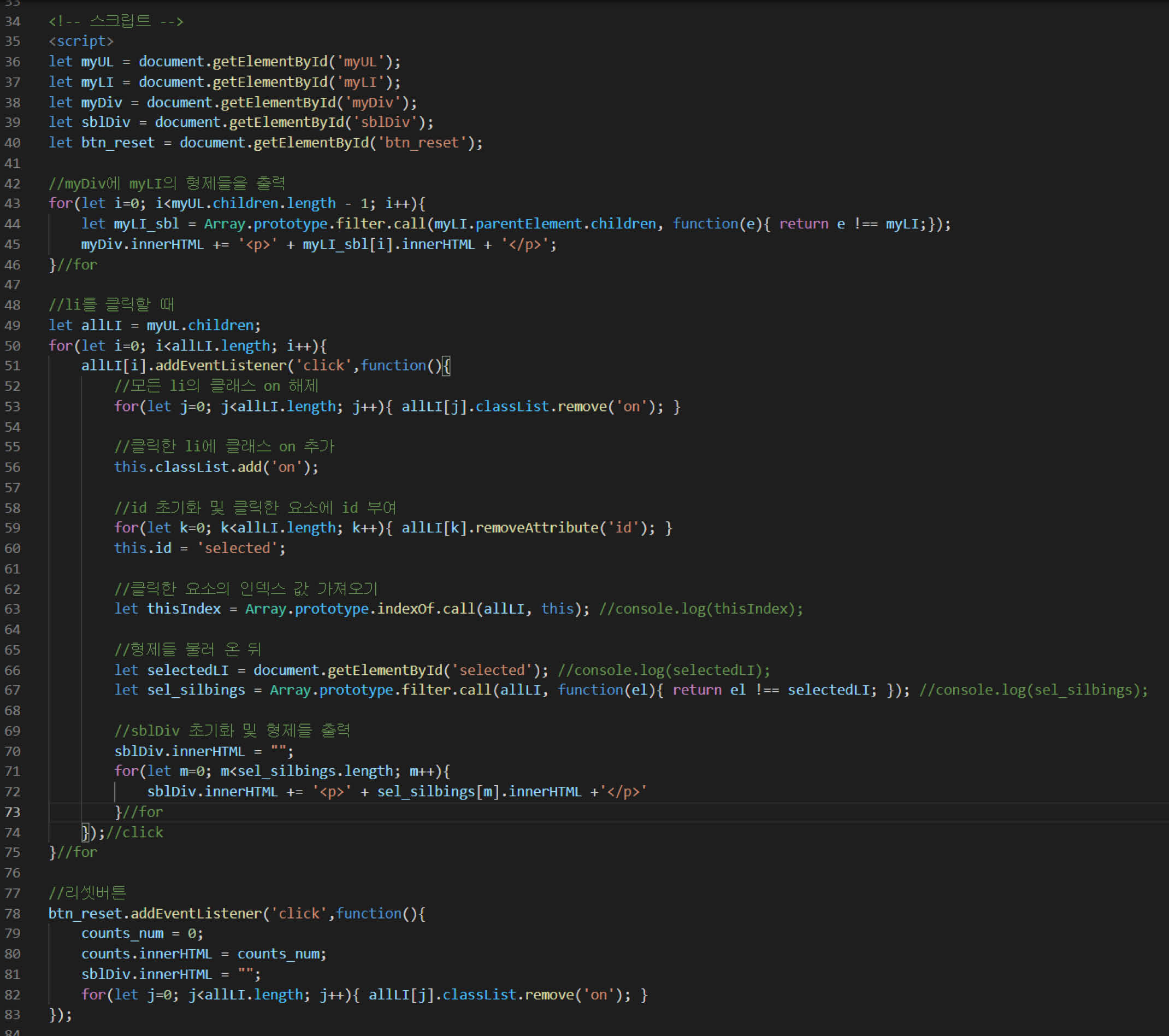
Task: Click the comment '//클릭한 요소의 인덱스 값 가져오기'
Action: pos(246,589)
